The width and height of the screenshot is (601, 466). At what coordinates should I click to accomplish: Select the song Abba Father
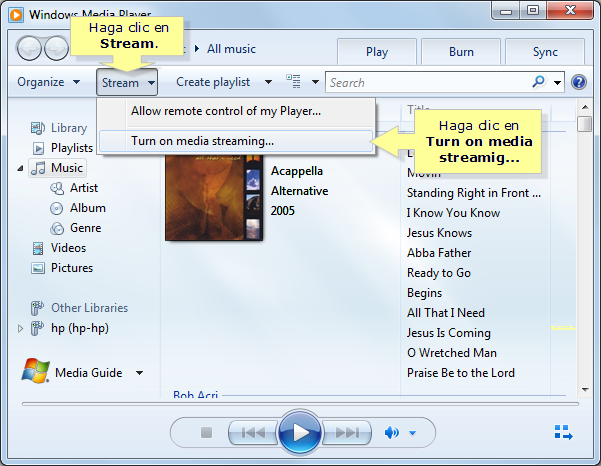(x=439, y=253)
